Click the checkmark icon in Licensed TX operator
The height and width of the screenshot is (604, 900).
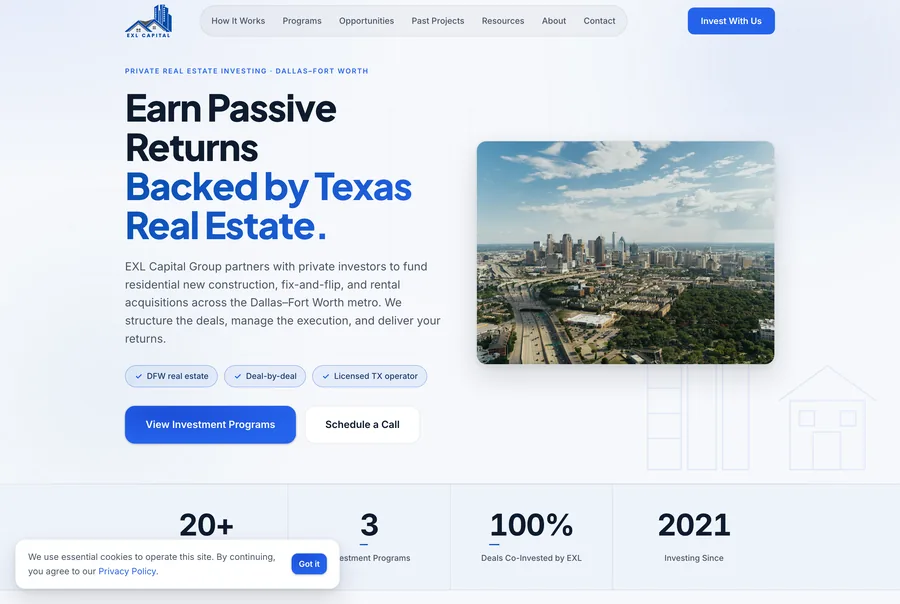(x=325, y=377)
